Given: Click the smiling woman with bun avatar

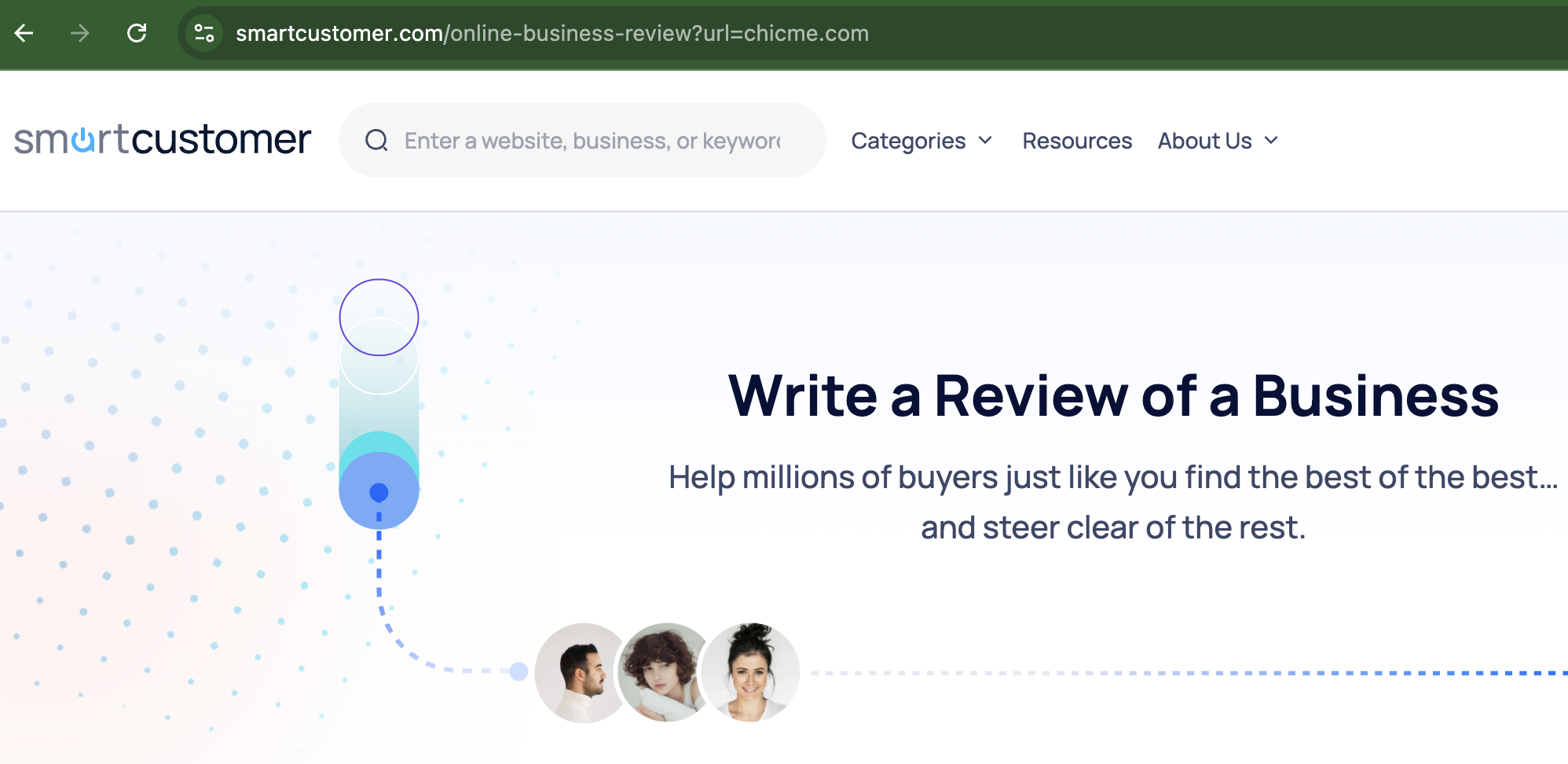Looking at the screenshot, I should (x=750, y=673).
